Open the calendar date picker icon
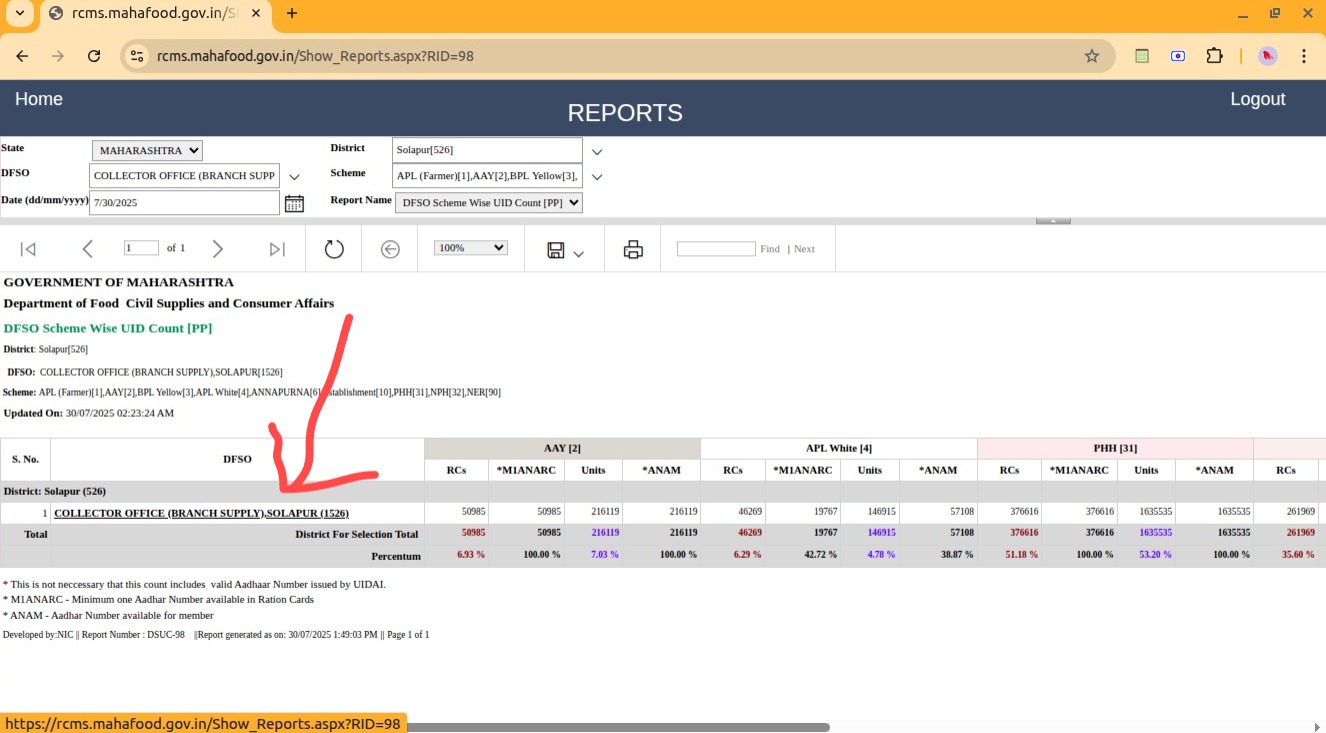 294,203
